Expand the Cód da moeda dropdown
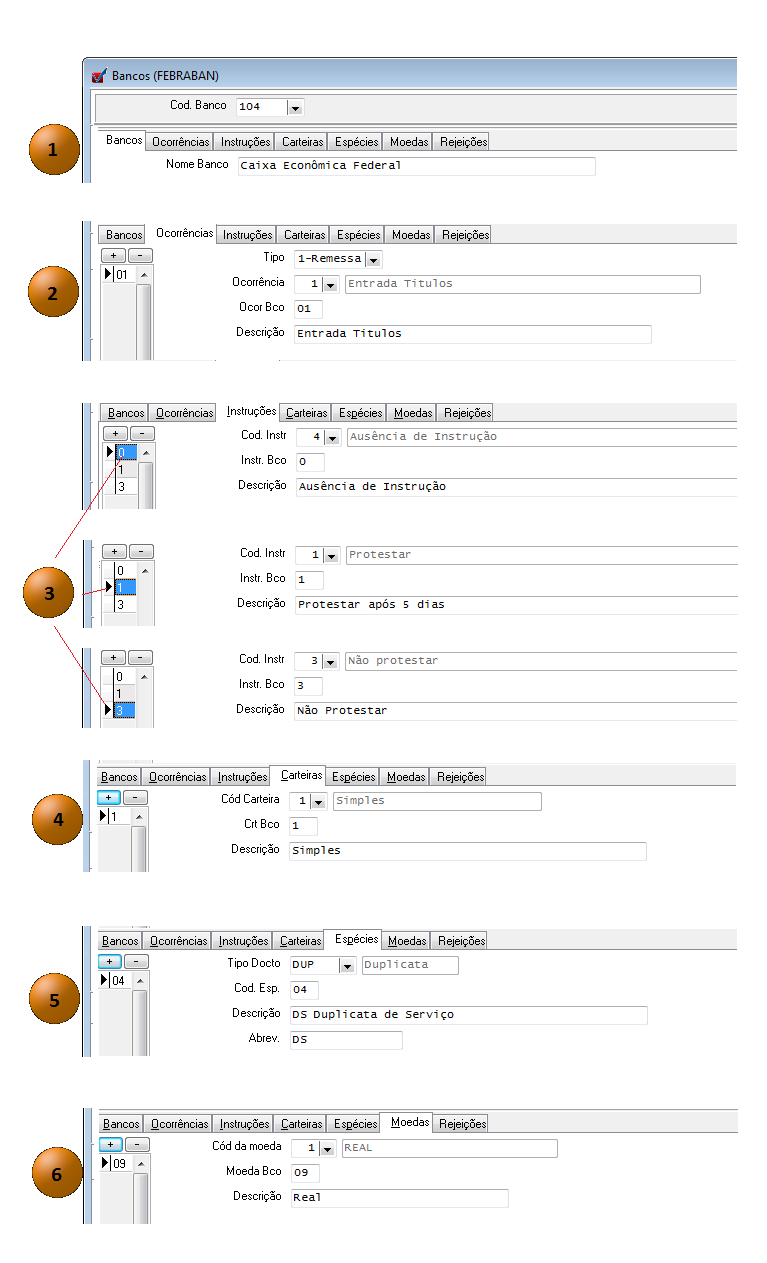 (x=329, y=1149)
